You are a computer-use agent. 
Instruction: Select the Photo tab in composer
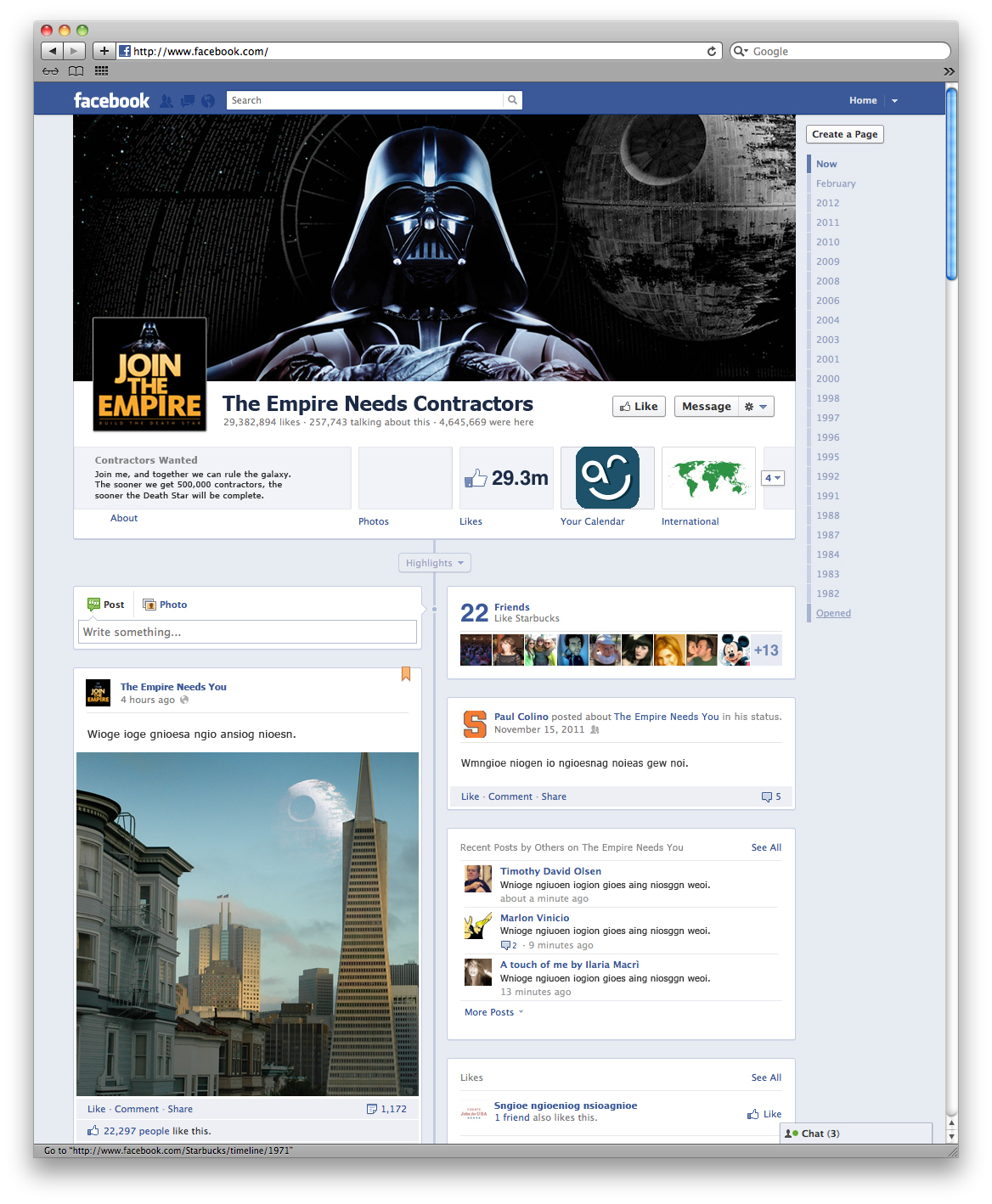point(165,605)
